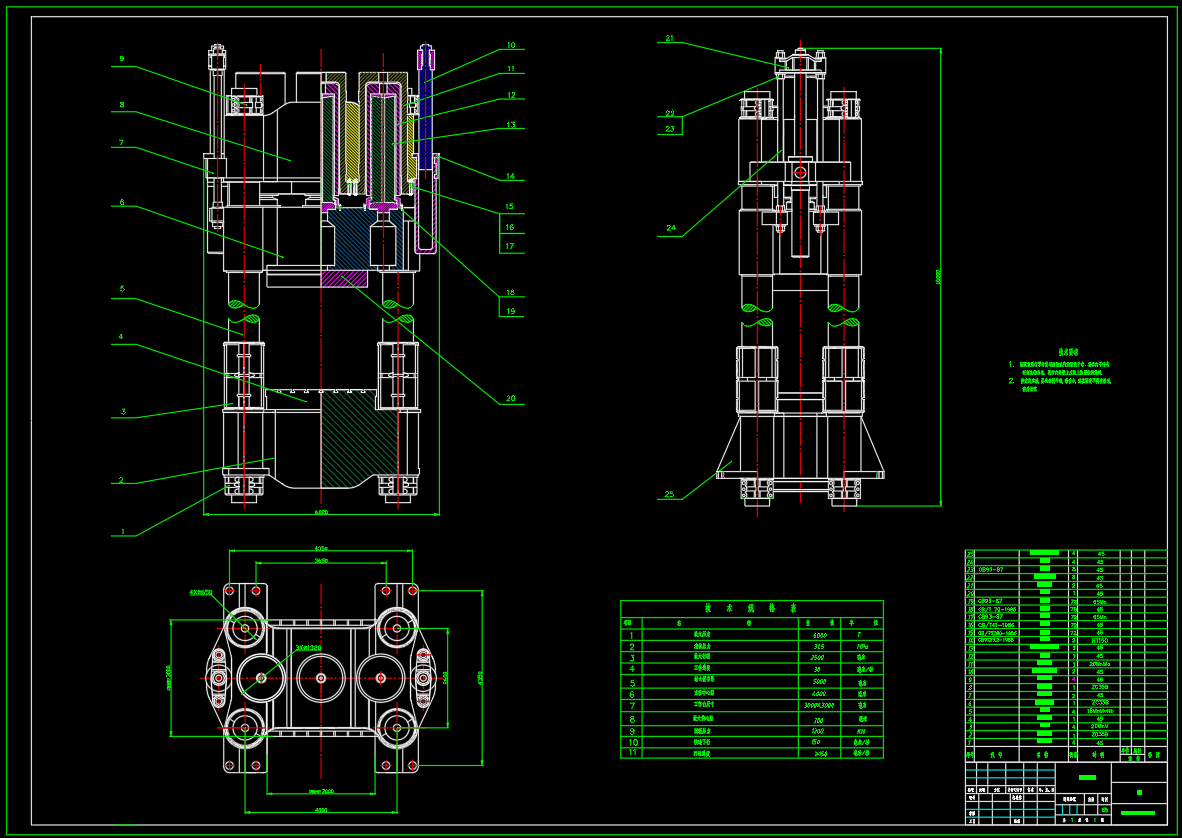
Task: Select part callout number 3 in the front view
Action: 123,411
